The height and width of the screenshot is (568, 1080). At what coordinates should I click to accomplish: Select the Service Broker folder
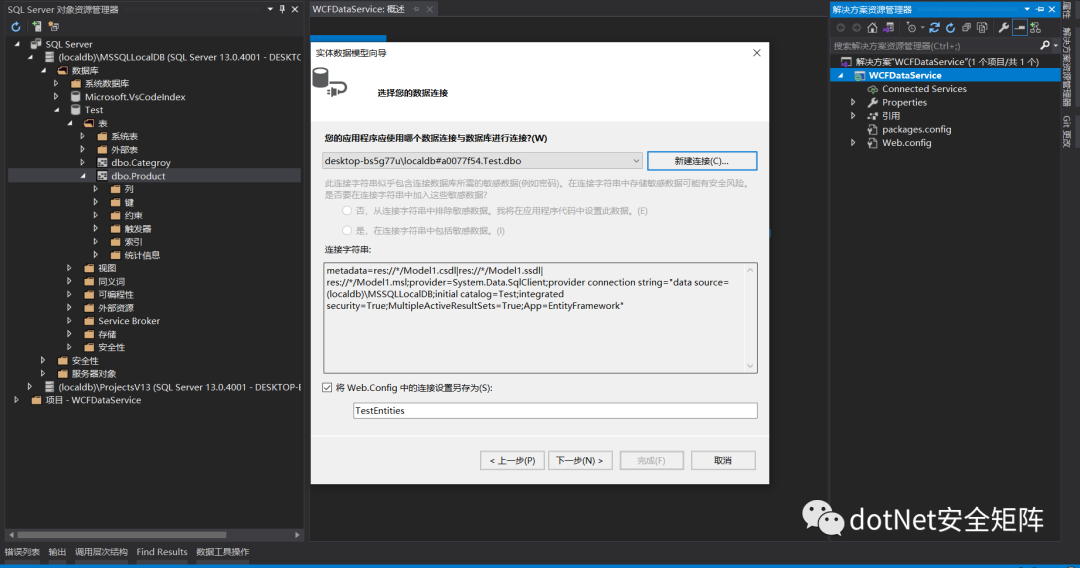click(x=129, y=321)
